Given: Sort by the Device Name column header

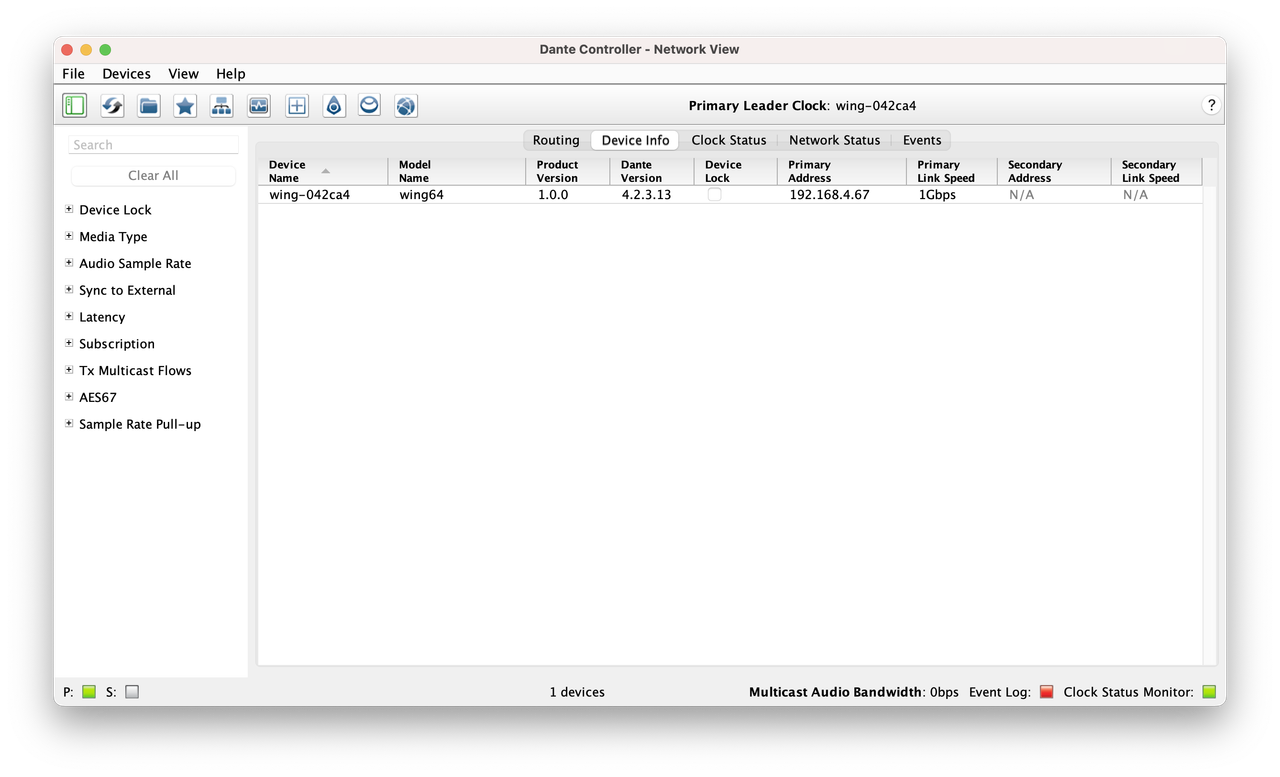Looking at the screenshot, I should coord(322,171).
